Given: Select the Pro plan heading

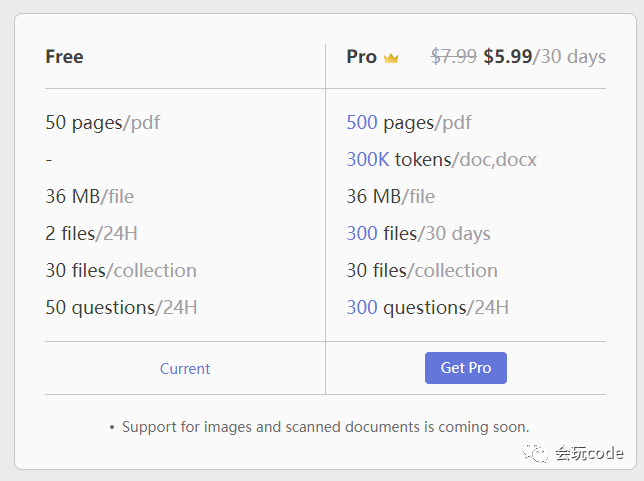Looking at the screenshot, I should tap(361, 57).
